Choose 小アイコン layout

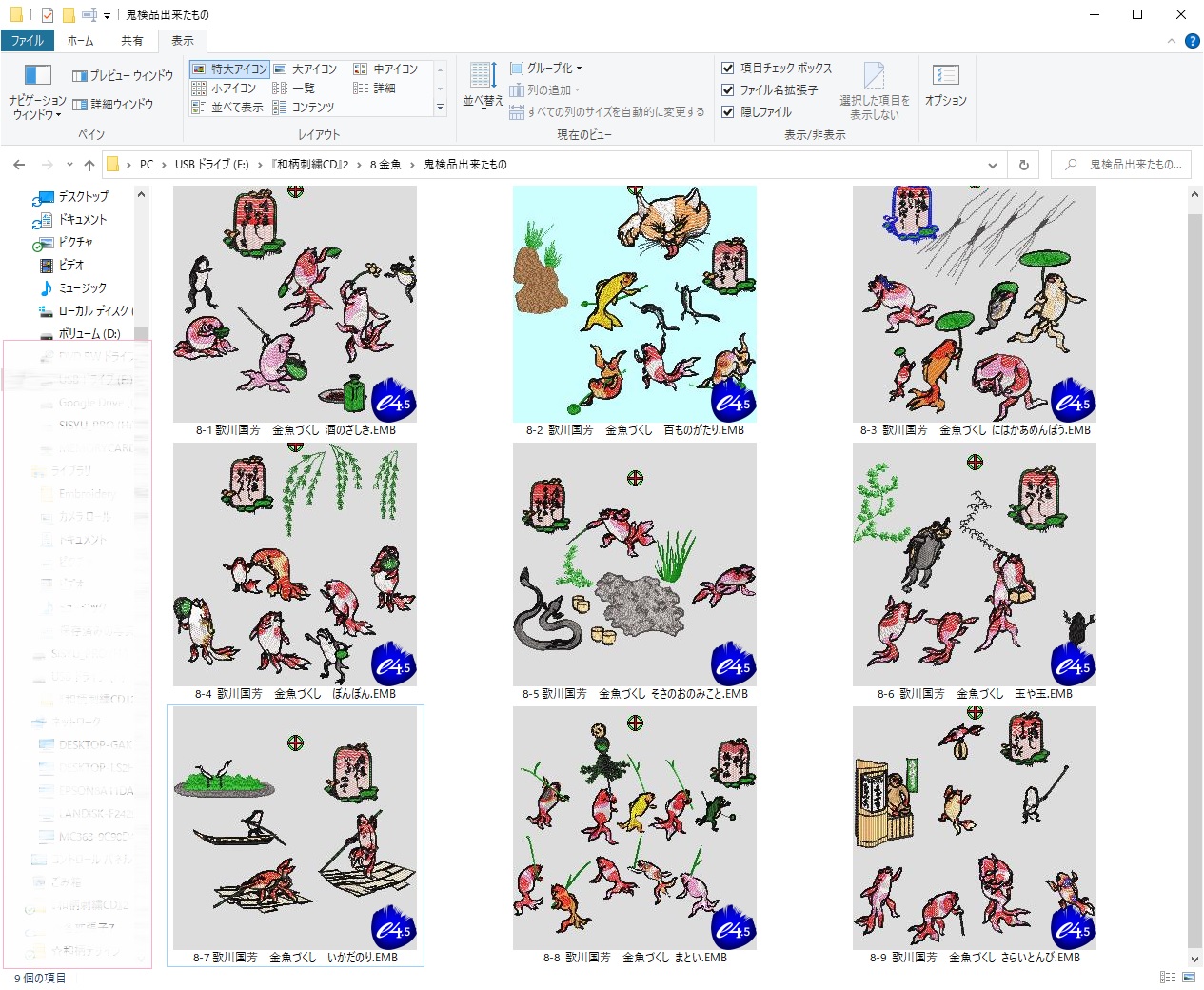[x=225, y=88]
